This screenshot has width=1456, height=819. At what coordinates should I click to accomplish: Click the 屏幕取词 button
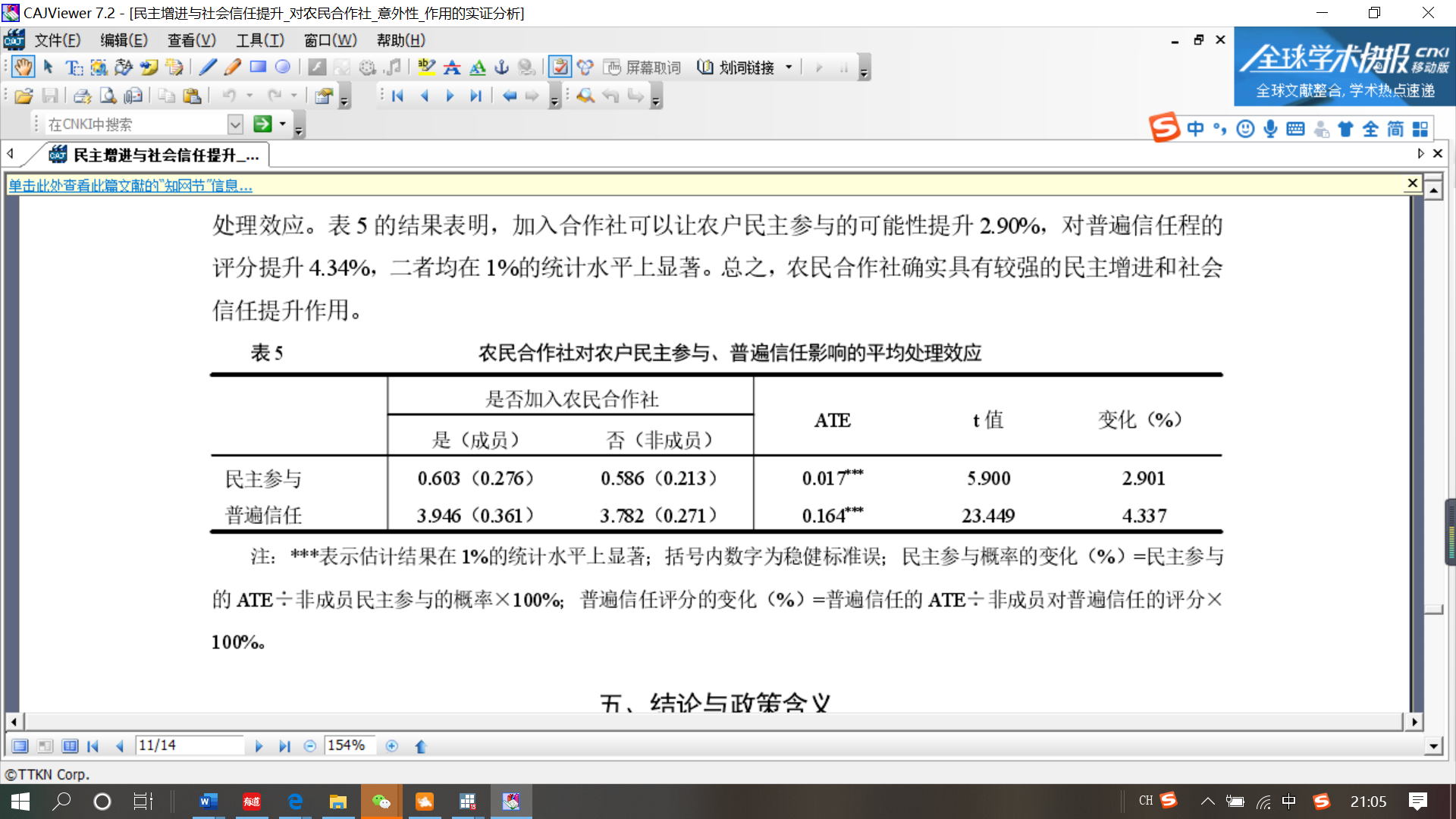click(x=643, y=67)
